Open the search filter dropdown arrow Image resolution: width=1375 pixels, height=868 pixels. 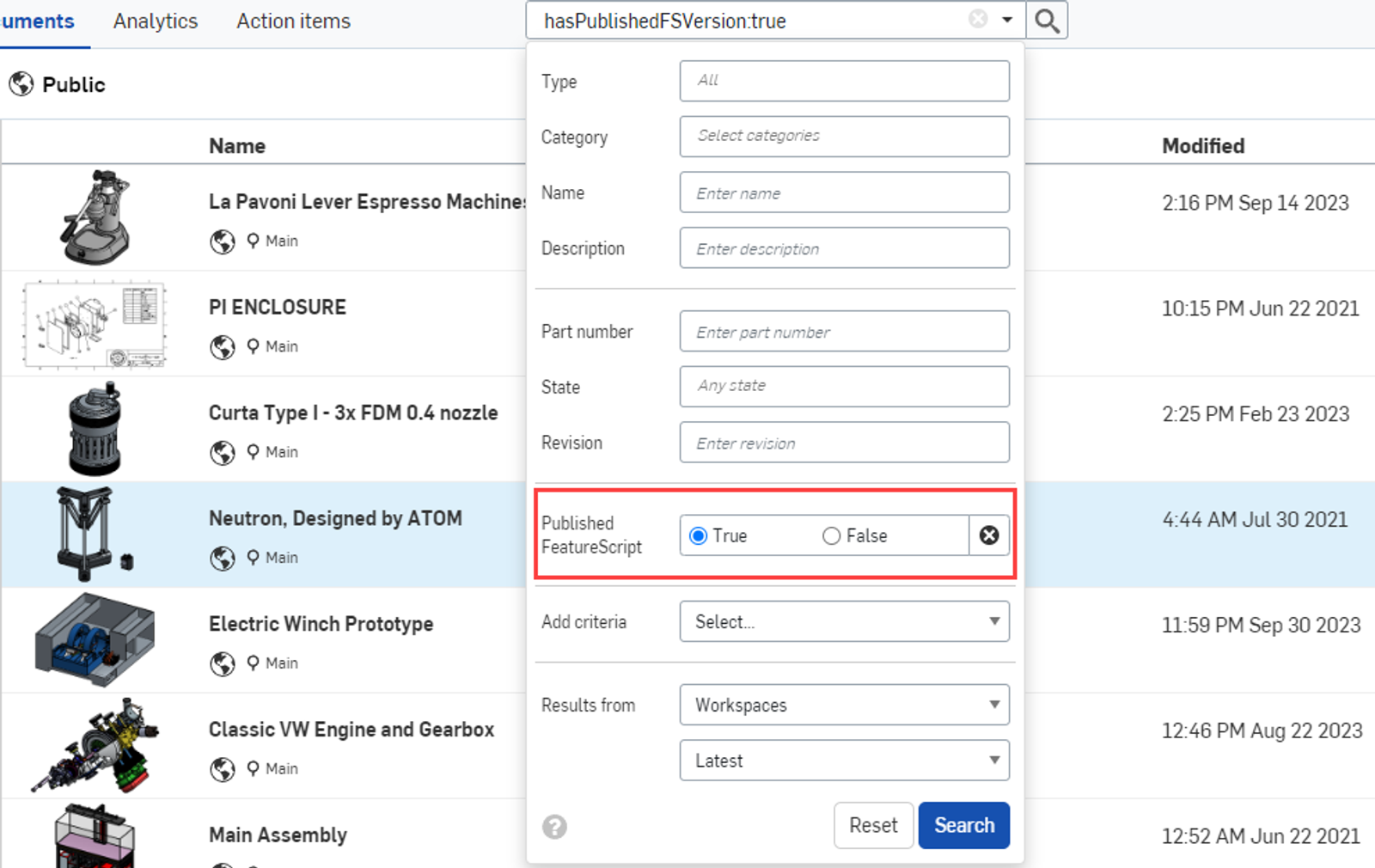[x=1008, y=20]
